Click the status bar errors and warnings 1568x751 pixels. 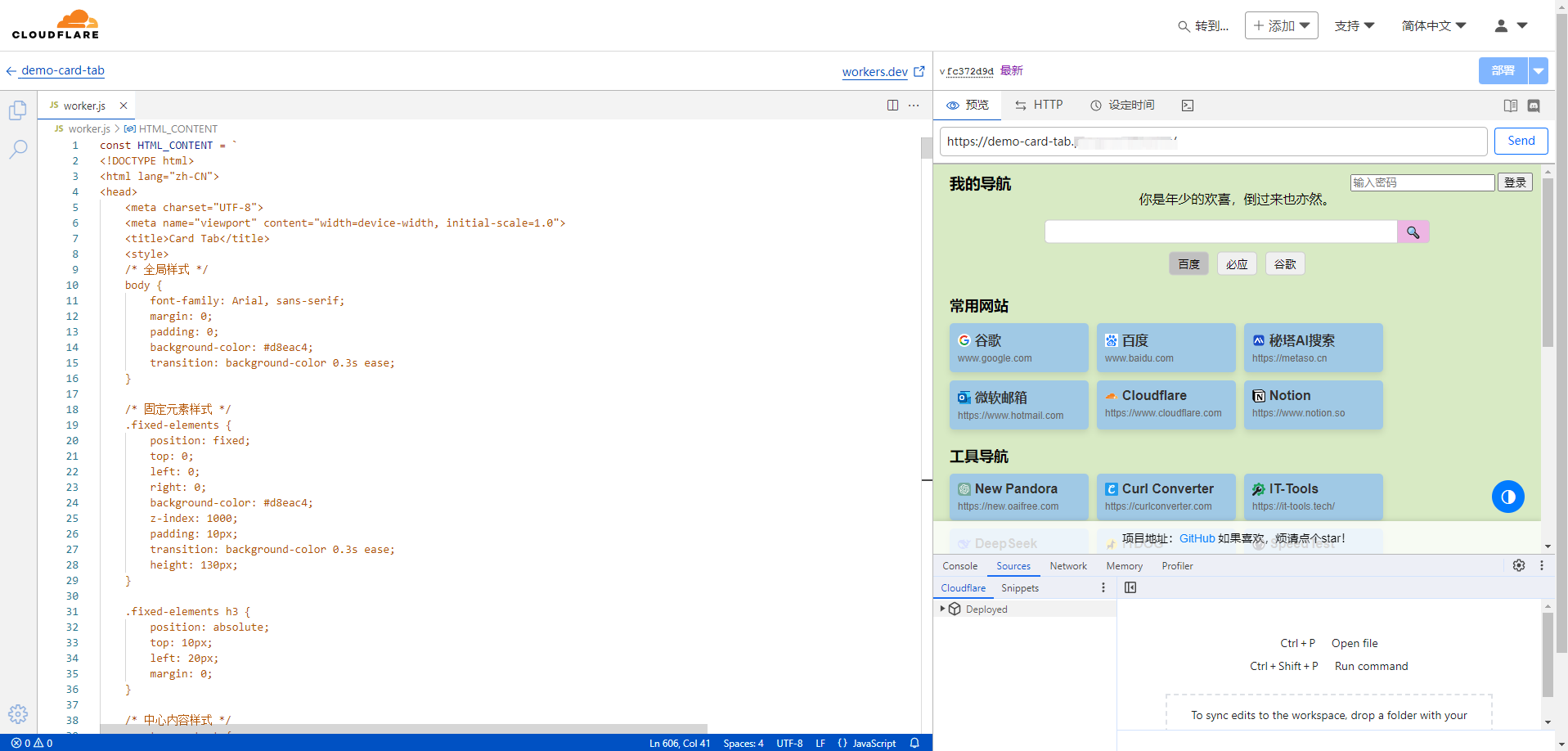[32, 743]
